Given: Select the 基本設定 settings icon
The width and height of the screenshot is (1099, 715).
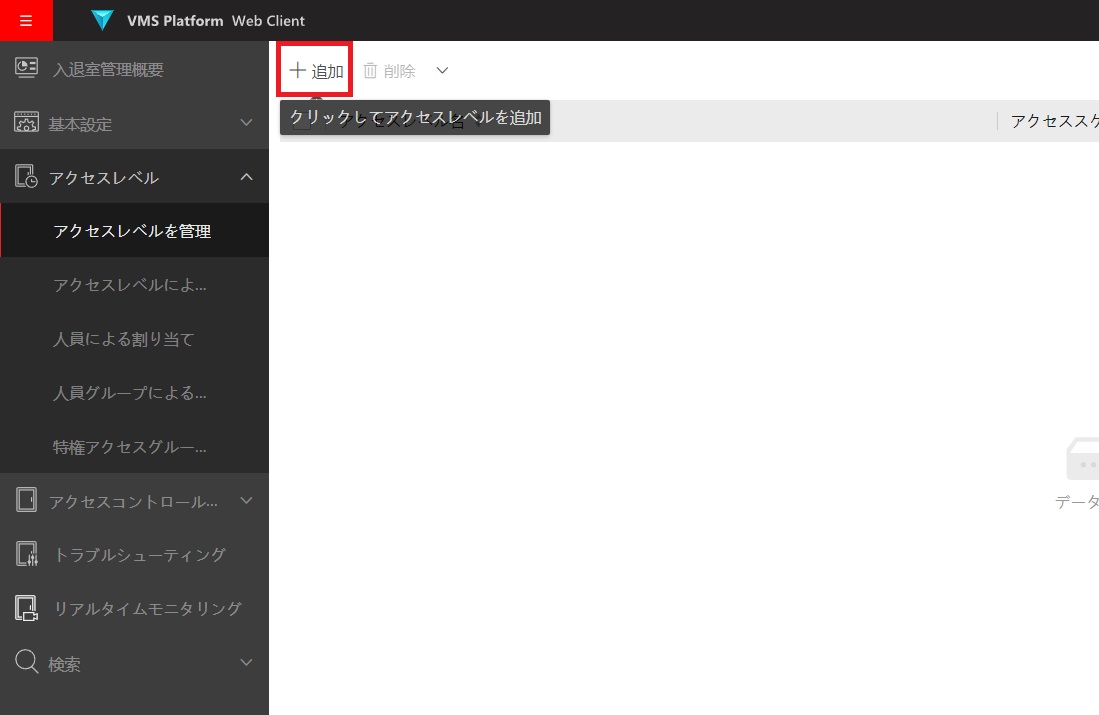Looking at the screenshot, I should (26, 122).
